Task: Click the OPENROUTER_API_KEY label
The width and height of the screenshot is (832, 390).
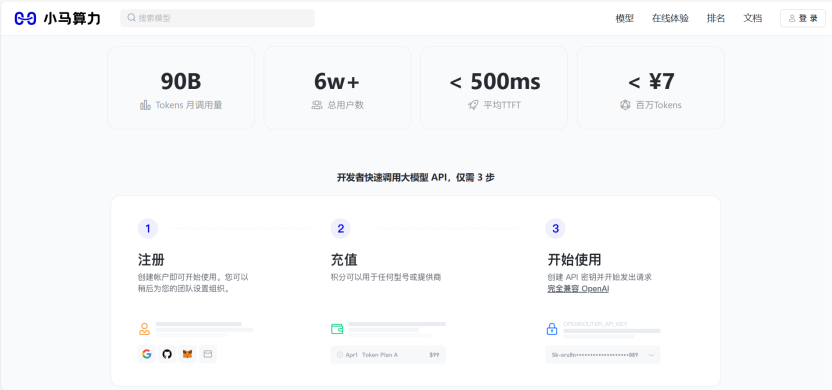Action: 595,323
